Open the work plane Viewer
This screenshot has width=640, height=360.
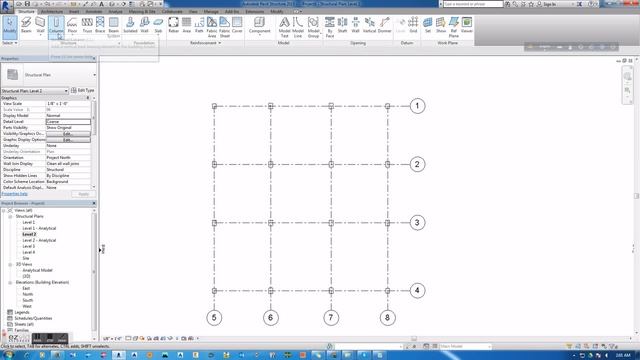click(x=467, y=25)
